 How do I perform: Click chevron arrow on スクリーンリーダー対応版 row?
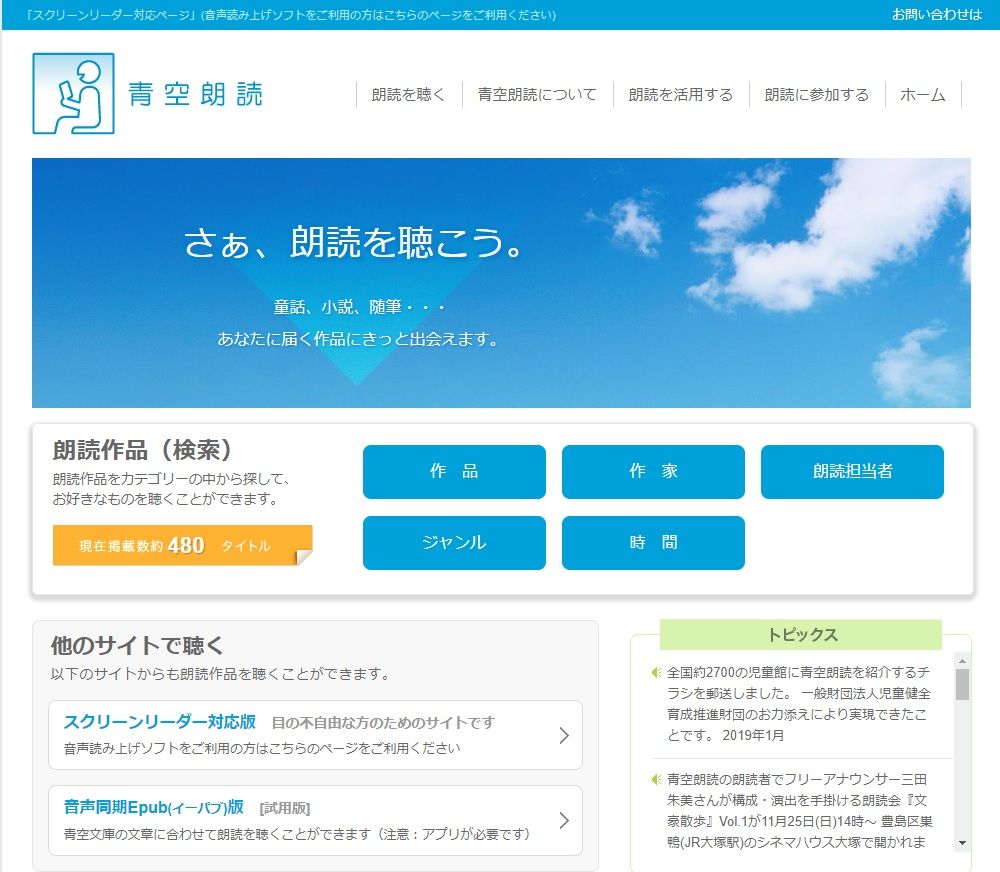[x=564, y=736]
